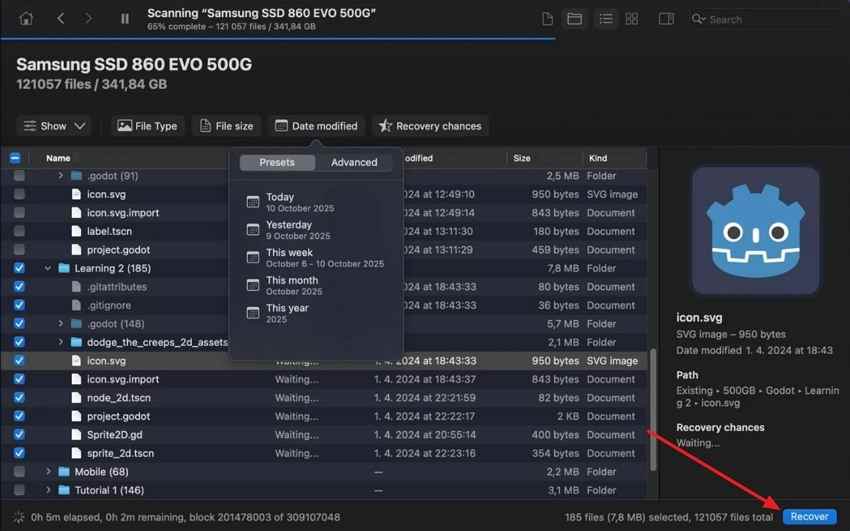Image resolution: width=850 pixels, height=531 pixels.
Task: Choose the This week preset
Action: pos(316,257)
